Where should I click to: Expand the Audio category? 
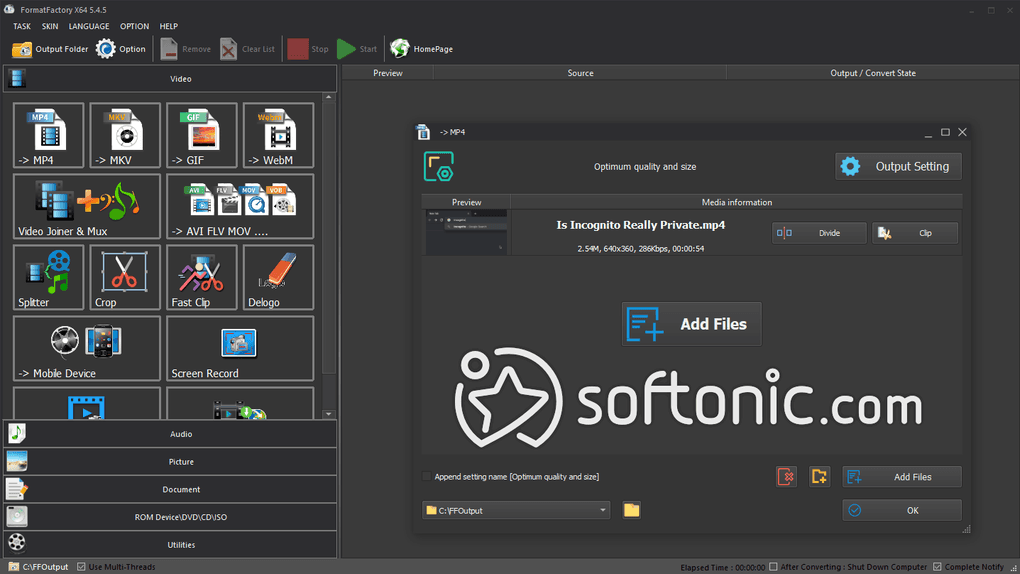170,434
